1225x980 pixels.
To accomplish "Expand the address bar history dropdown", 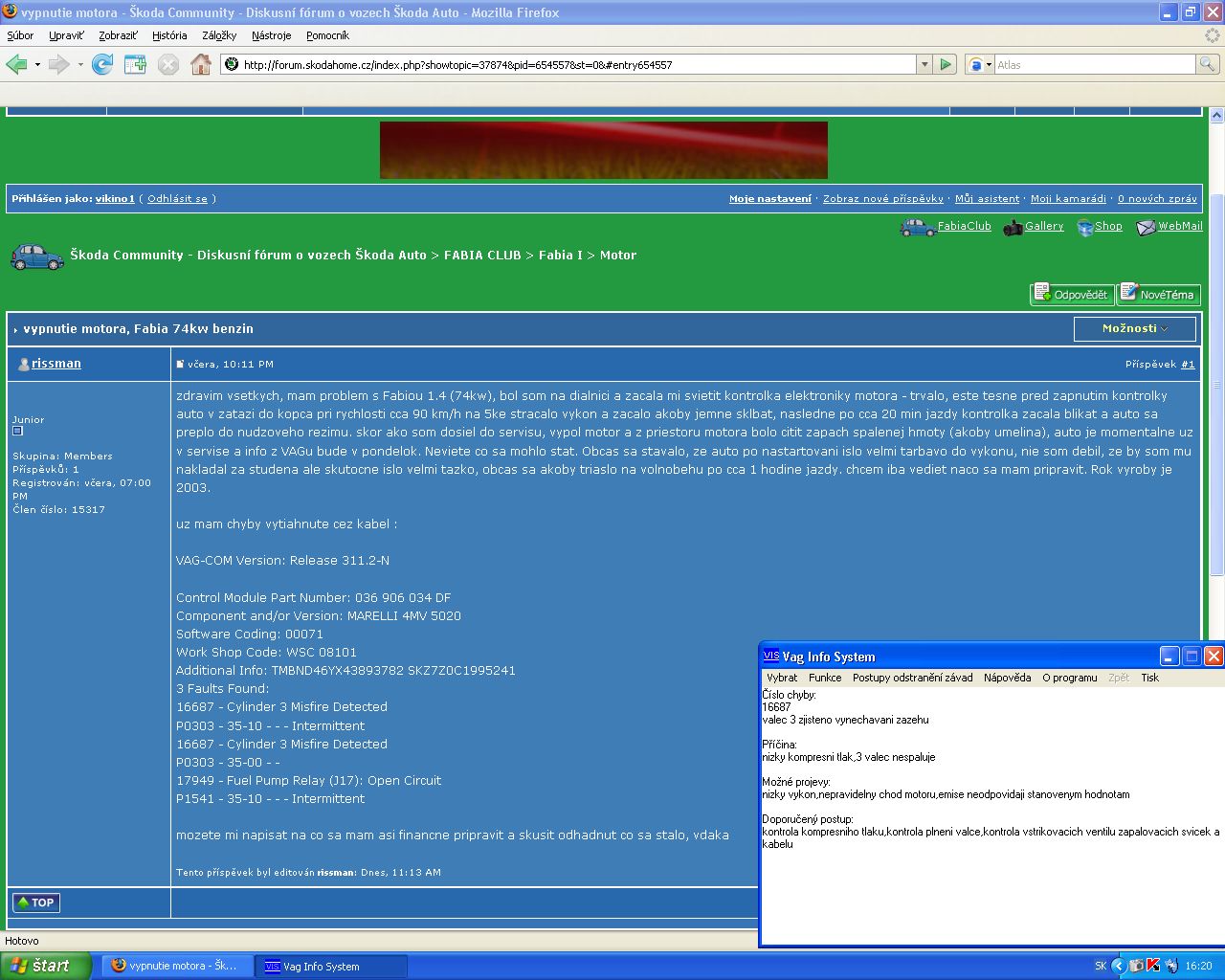I will (924, 64).
